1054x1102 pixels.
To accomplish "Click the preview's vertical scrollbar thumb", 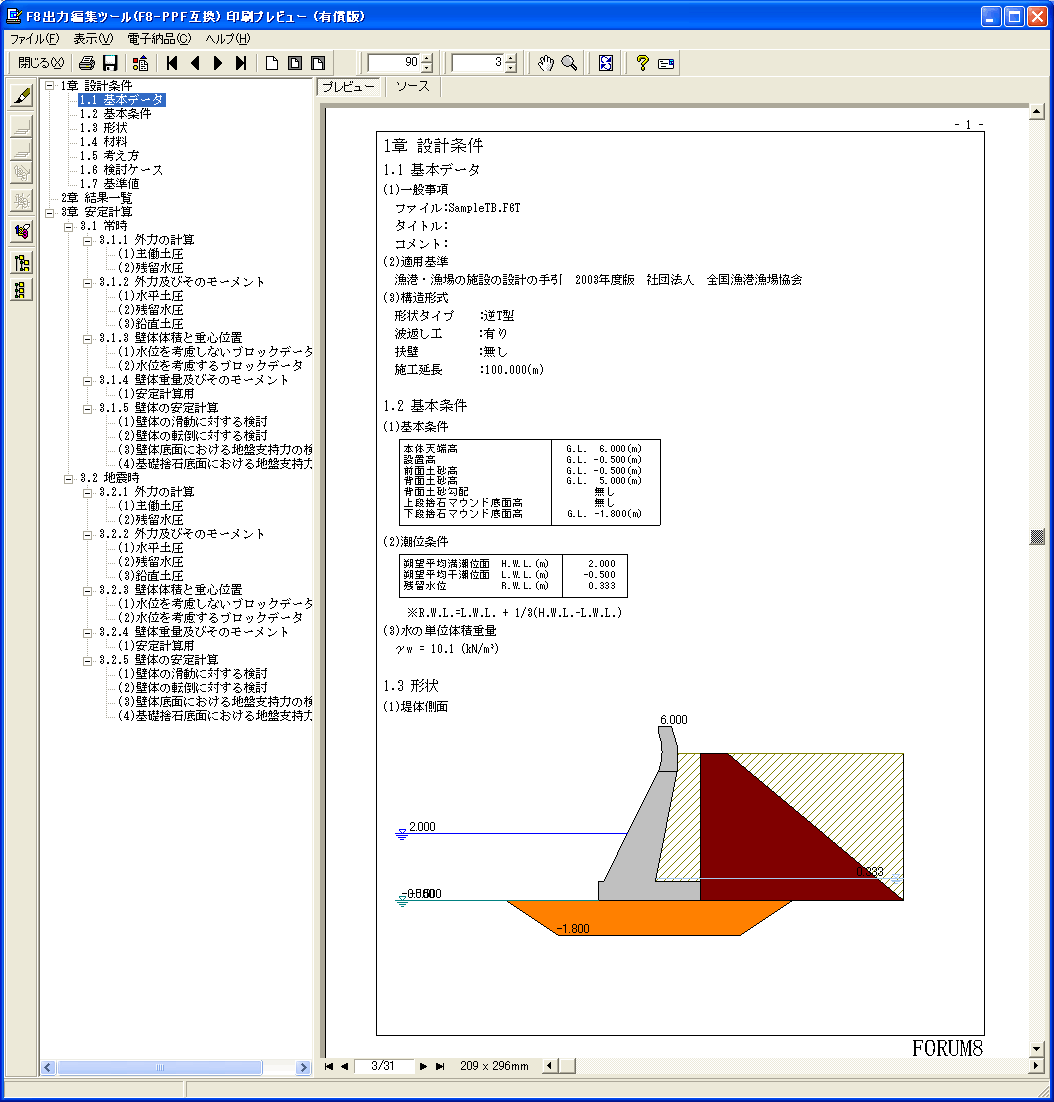I will click(1037, 538).
